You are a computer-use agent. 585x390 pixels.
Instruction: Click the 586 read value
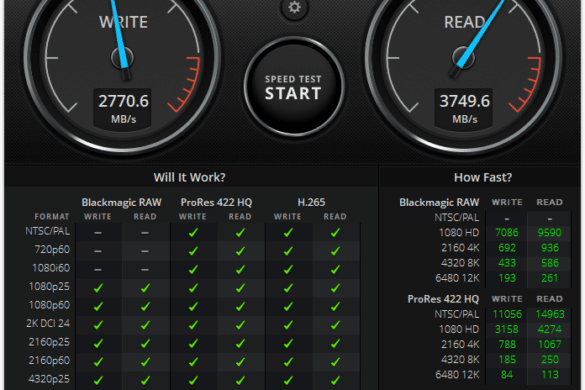[550, 263]
